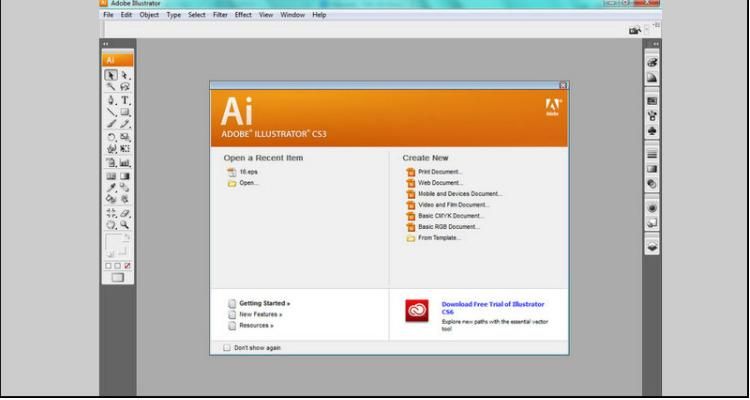Pick the Pen tool in toolbox
Viewport: 750px width, 400px height.
pyautogui.click(x=111, y=100)
